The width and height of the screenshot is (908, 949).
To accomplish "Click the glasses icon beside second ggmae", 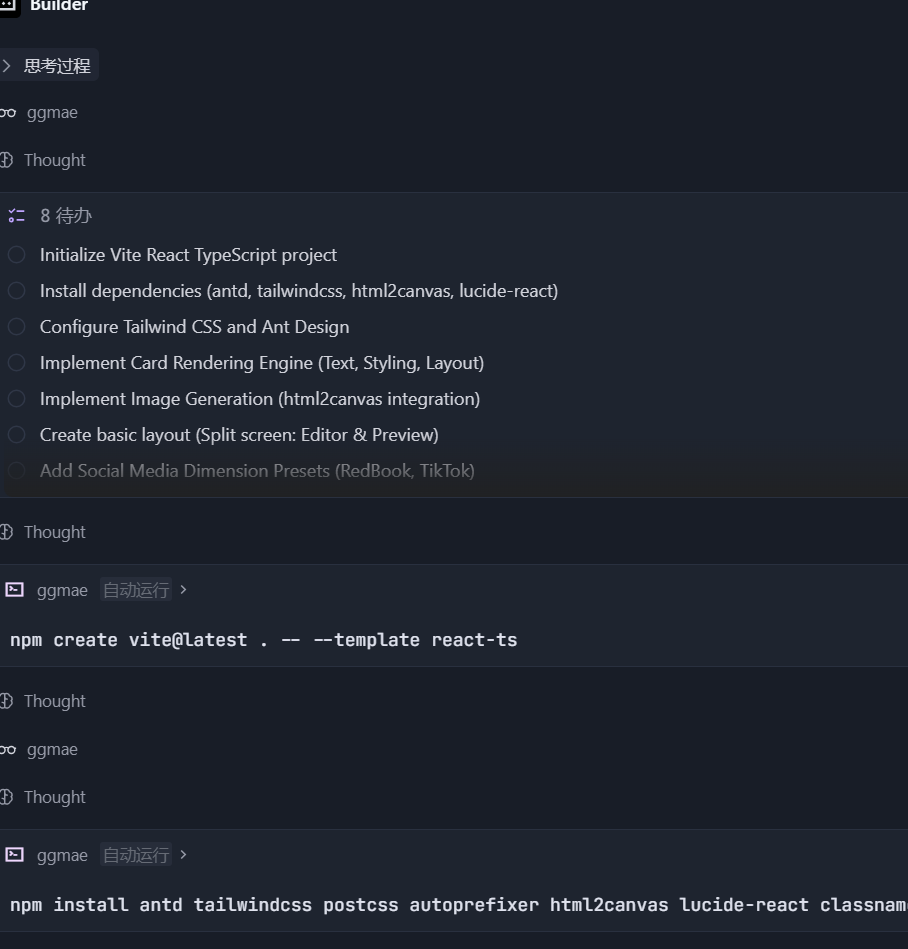I will click(x=8, y=750).
